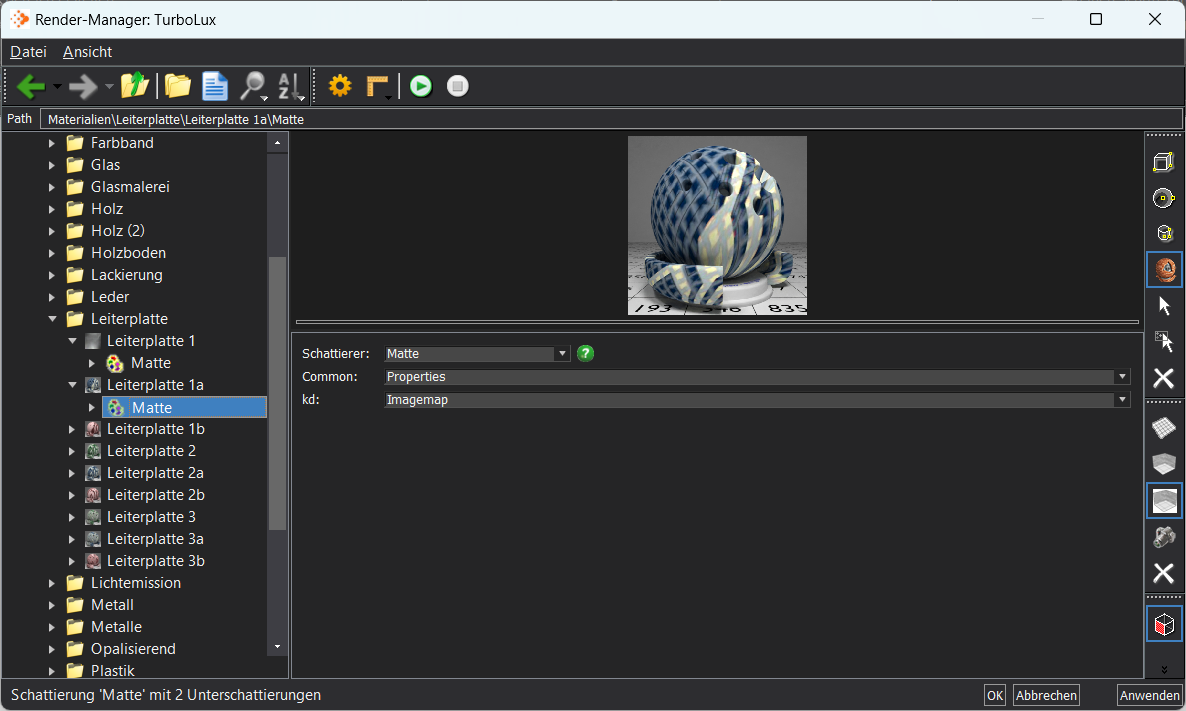The image size is (1186, 711).
Task: Toggle the highlighted ground plane icon in sidebar
Action: tap(1165, 501)
